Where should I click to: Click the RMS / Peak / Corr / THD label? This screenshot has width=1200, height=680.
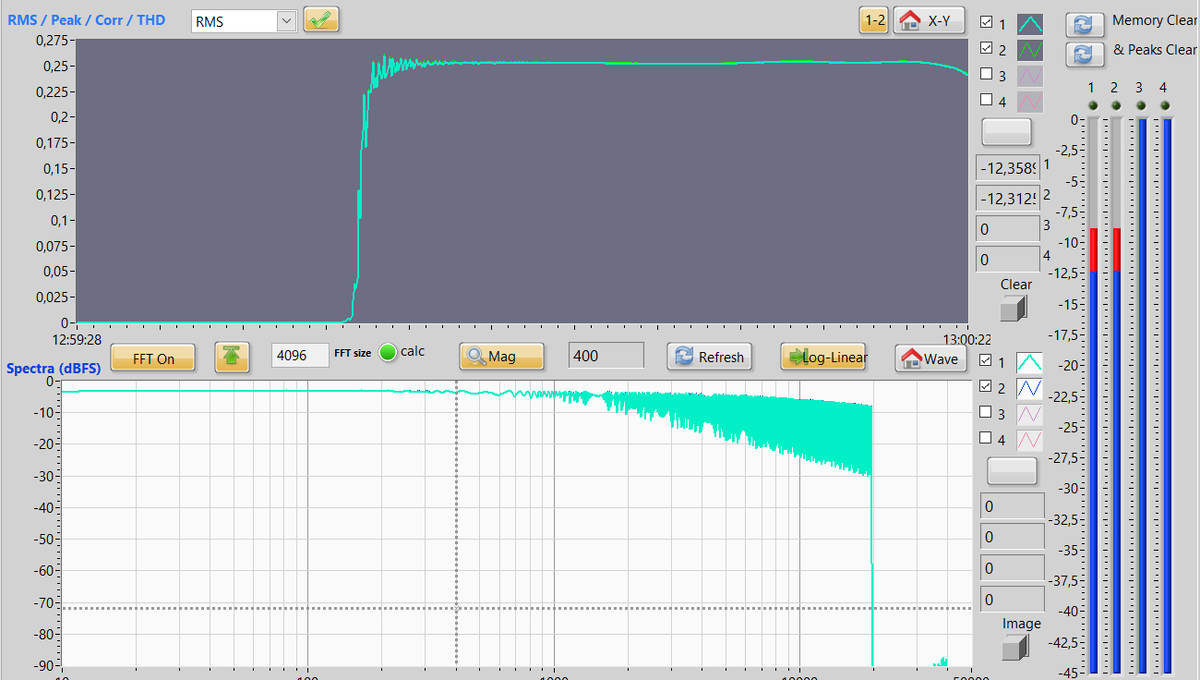point(87,20)
